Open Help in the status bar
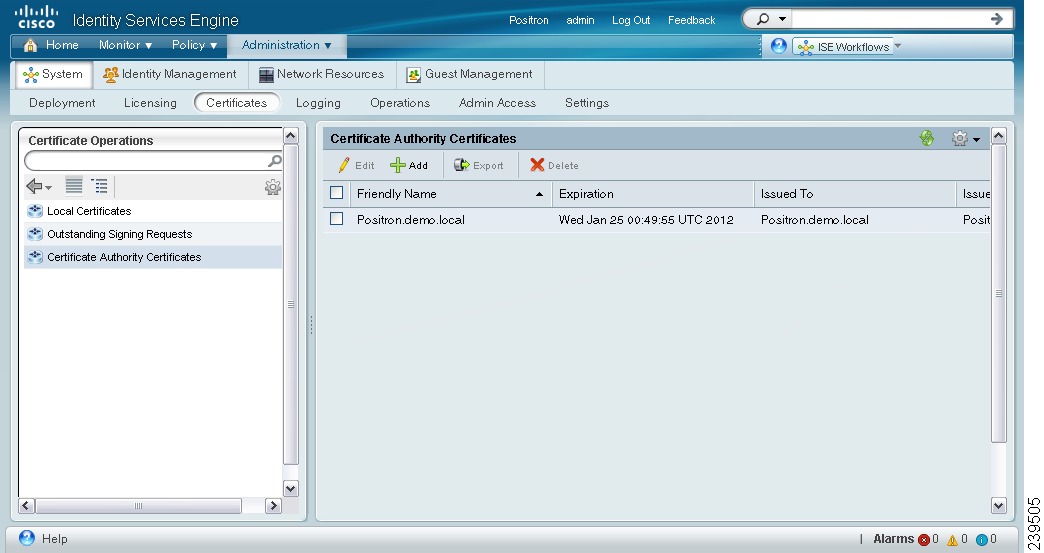Screen dimensions: 1044x553 (43, 538)
